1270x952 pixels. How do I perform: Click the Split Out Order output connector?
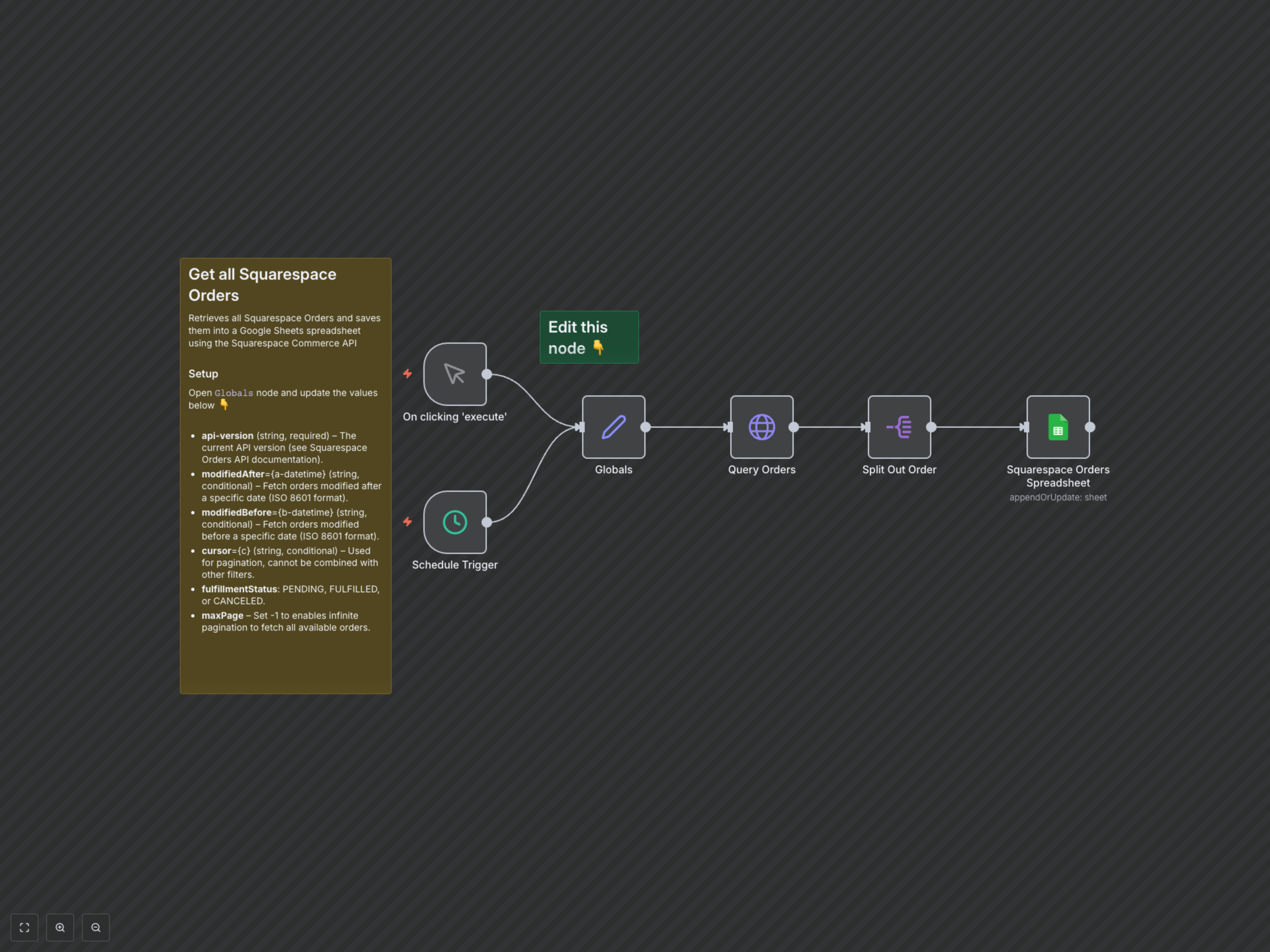pos(931,427)
